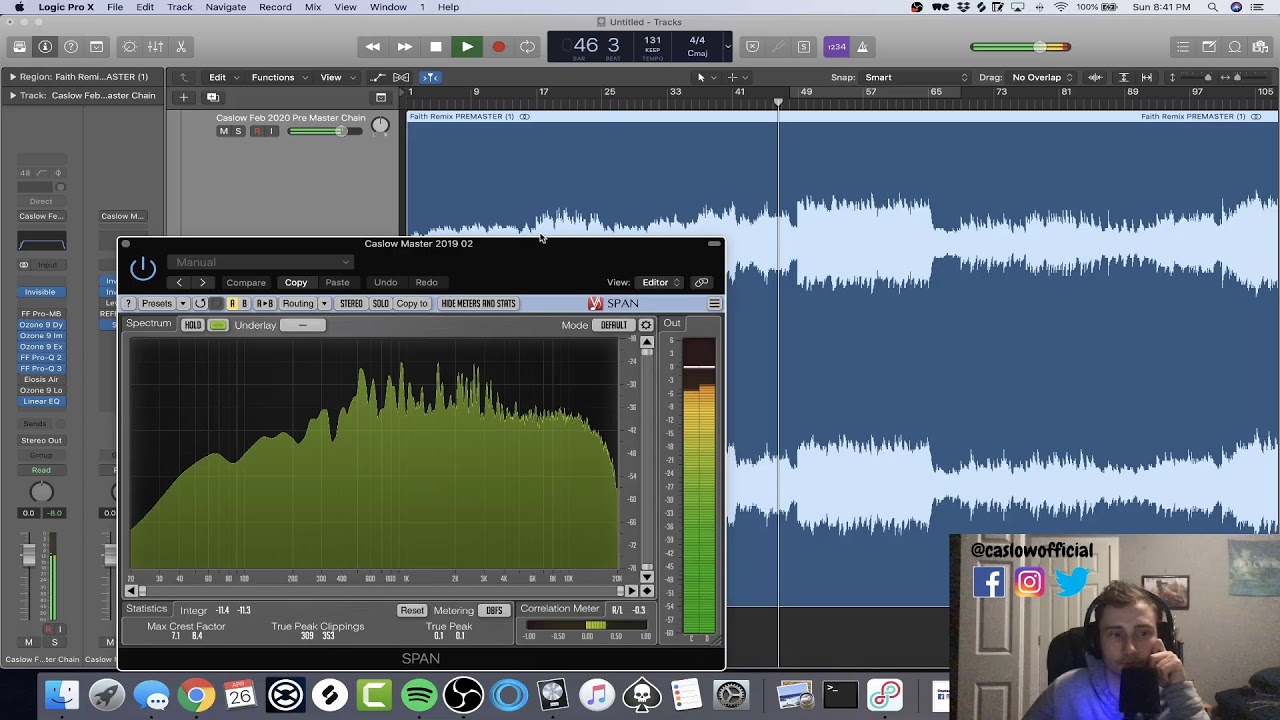Open Spotify from the Dock
1280x720 pixels.
pyautogui.click(x=419, y=694)
